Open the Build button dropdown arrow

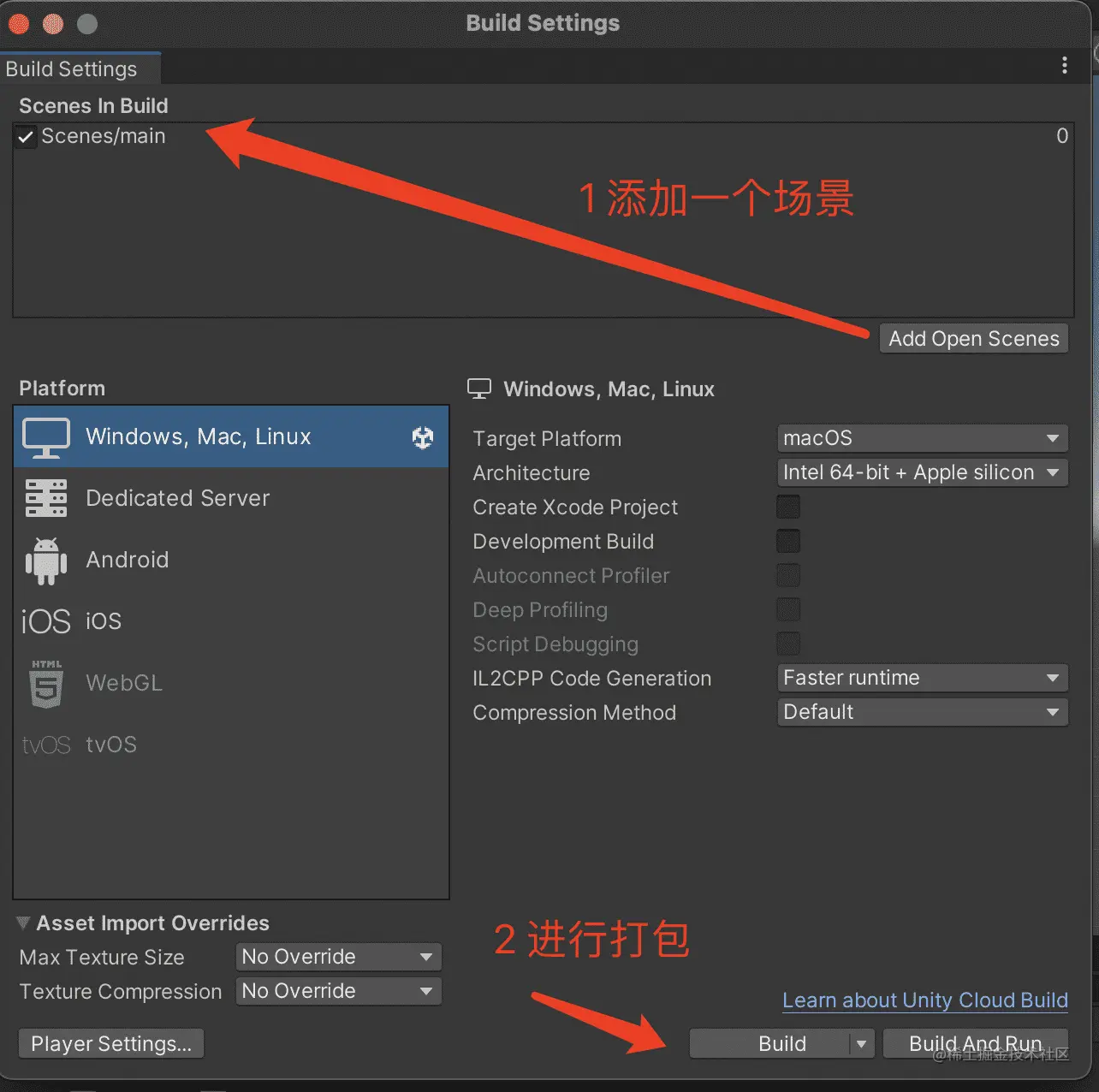862,1044
